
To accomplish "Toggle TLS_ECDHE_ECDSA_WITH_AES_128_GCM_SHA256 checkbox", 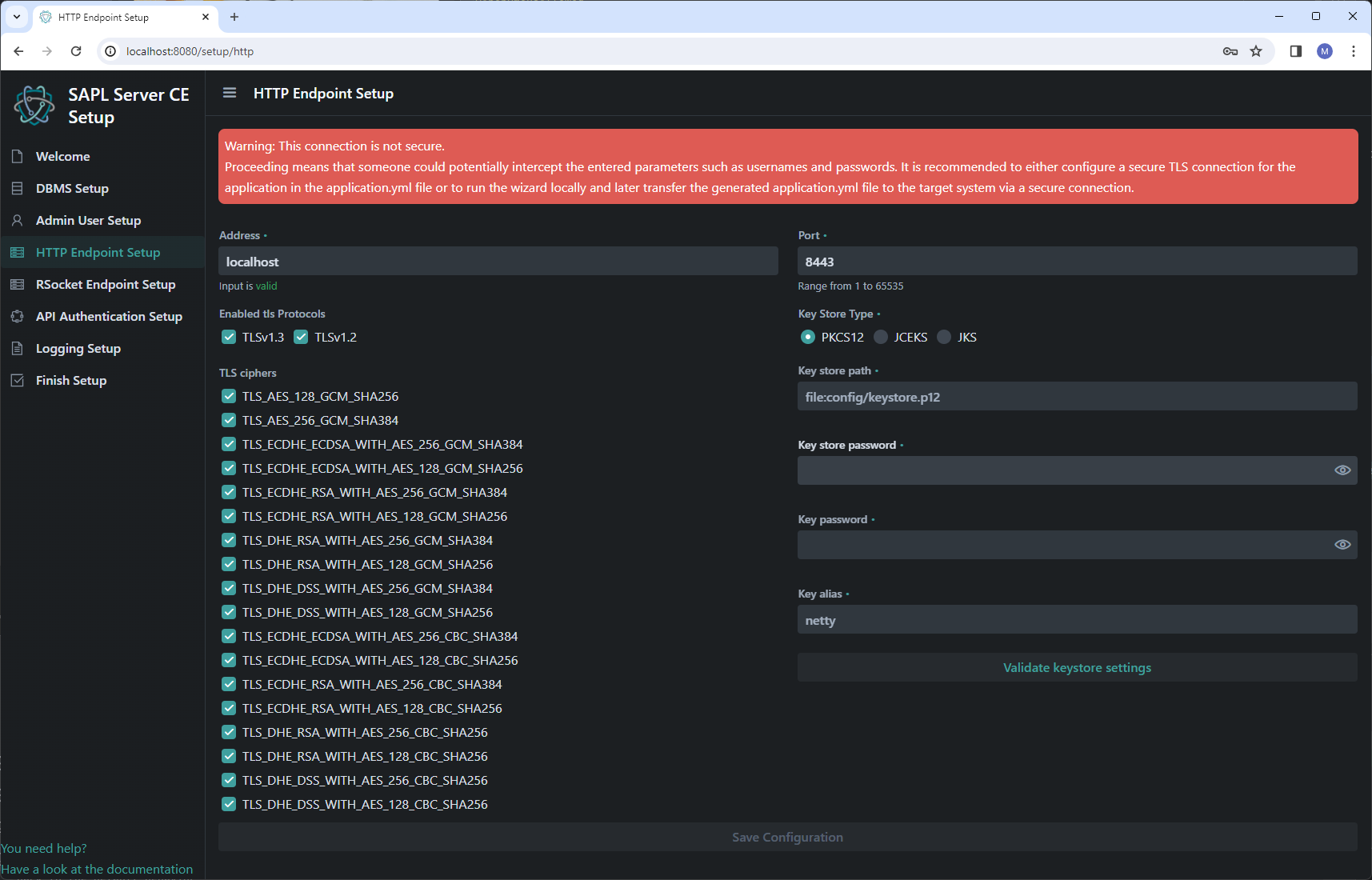I will pyautogui.click(x=229, y=468).
